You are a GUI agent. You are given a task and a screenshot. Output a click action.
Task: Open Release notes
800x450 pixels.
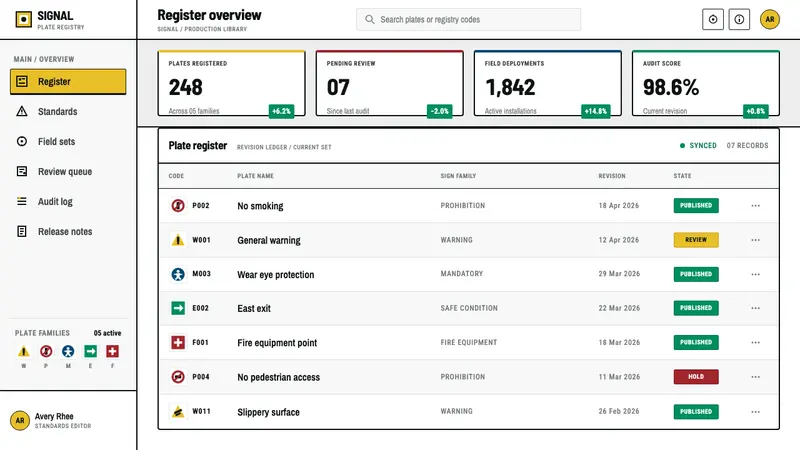68,232
